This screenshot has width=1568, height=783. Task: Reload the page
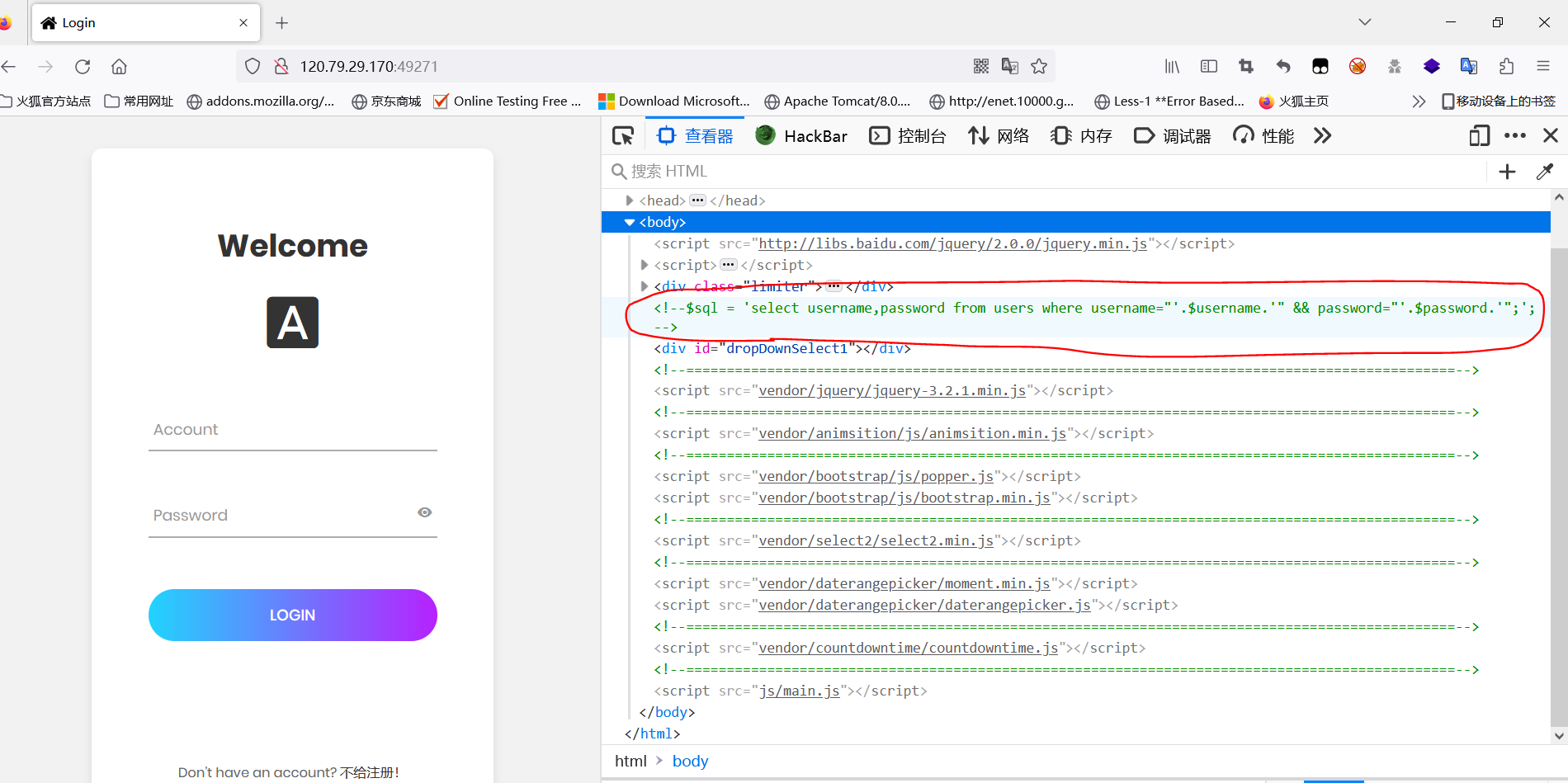pos(83,66)
